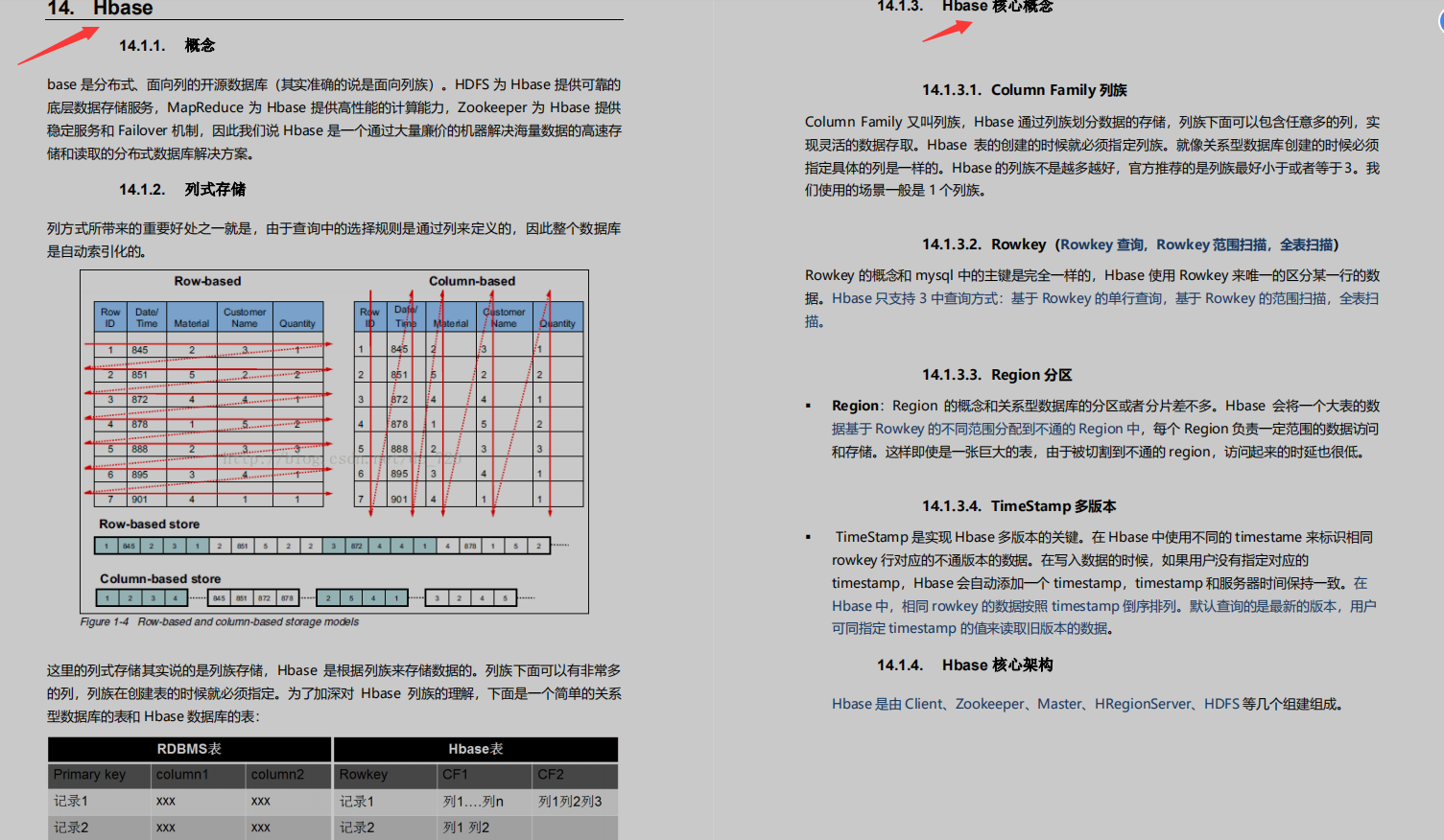Select the "Figure 1-4" storage models caption

(220, 621)
